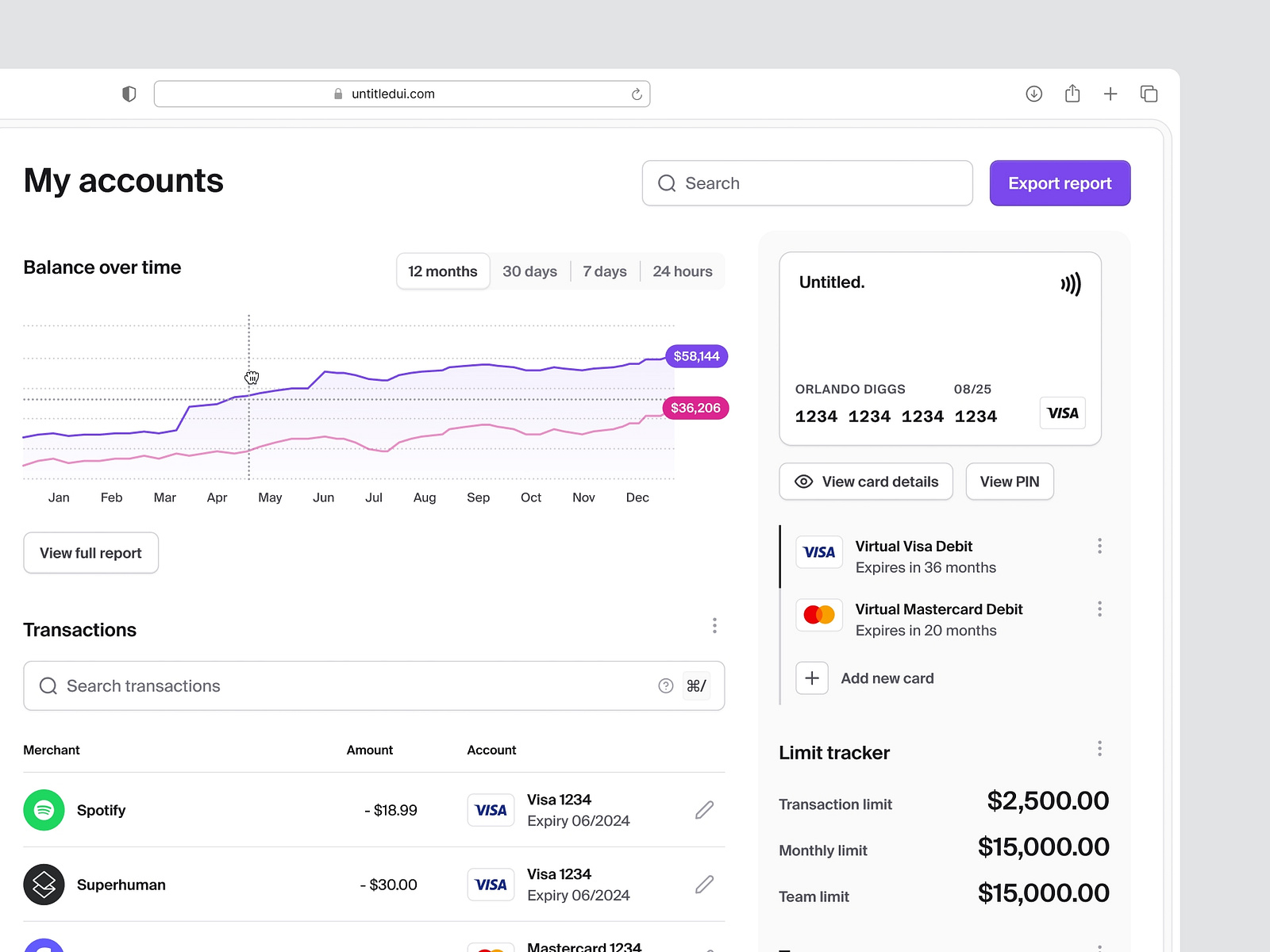Click the magnifier icon in the transactions search bar
Viewport: 1270px width, 952px height.
(x=48, y=685)
